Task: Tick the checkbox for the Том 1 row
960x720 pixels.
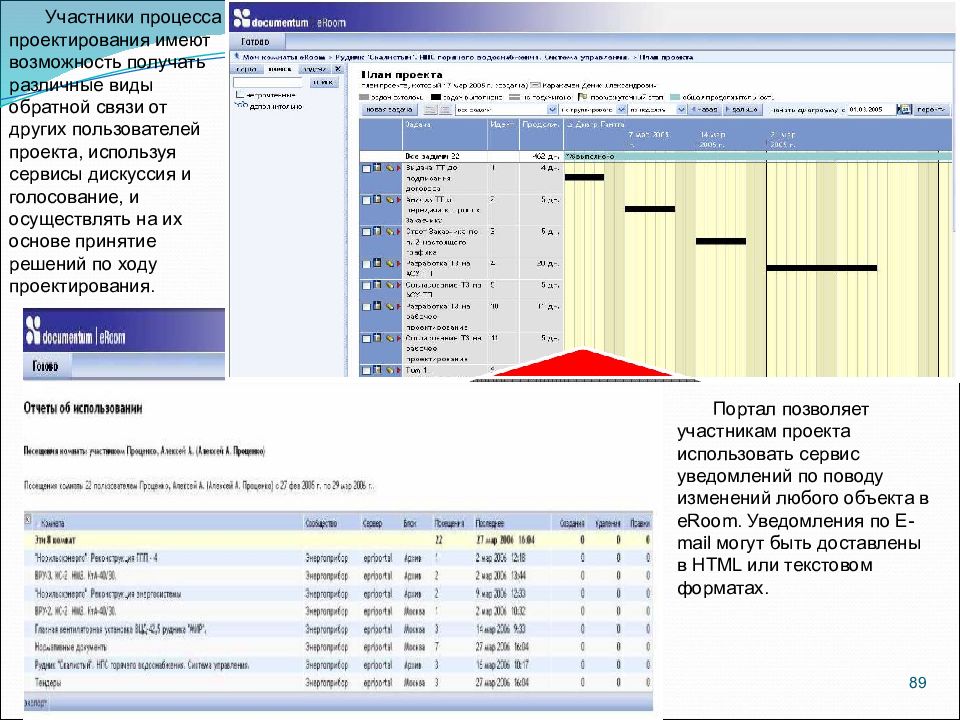Action: click(x=366, y=370)
